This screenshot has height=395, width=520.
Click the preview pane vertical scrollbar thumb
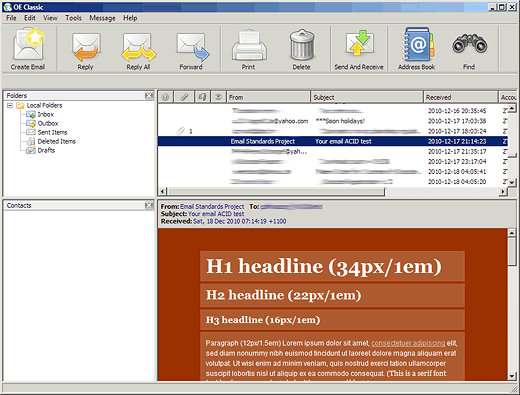(512, 252)
